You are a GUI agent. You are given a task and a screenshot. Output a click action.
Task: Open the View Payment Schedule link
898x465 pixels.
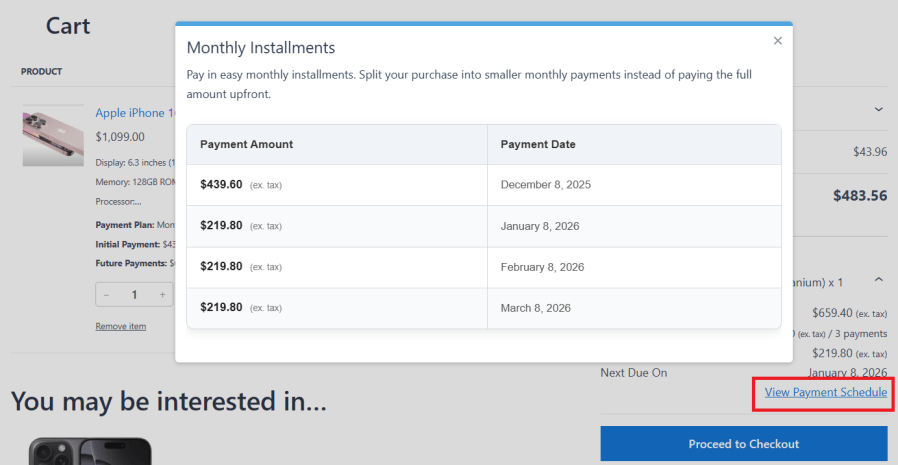coord(825,392)
